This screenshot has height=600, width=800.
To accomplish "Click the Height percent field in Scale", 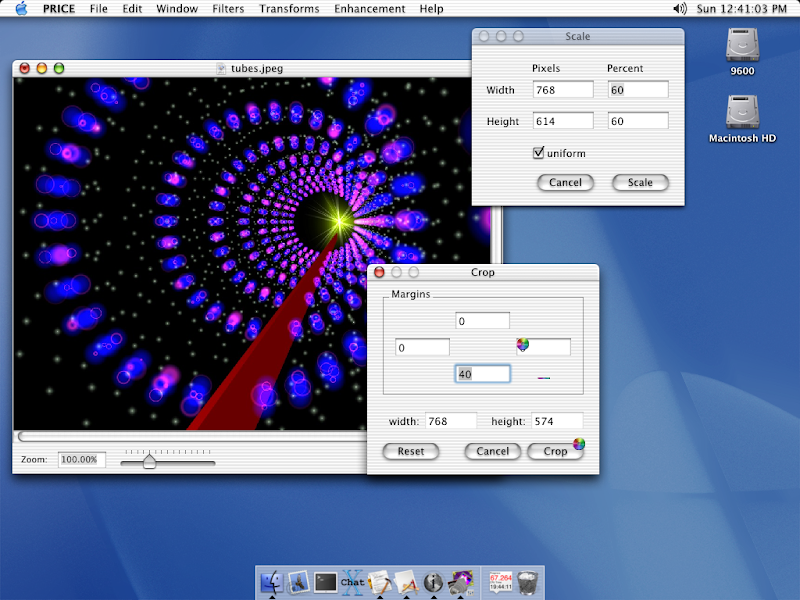I will tap(638, 121).
